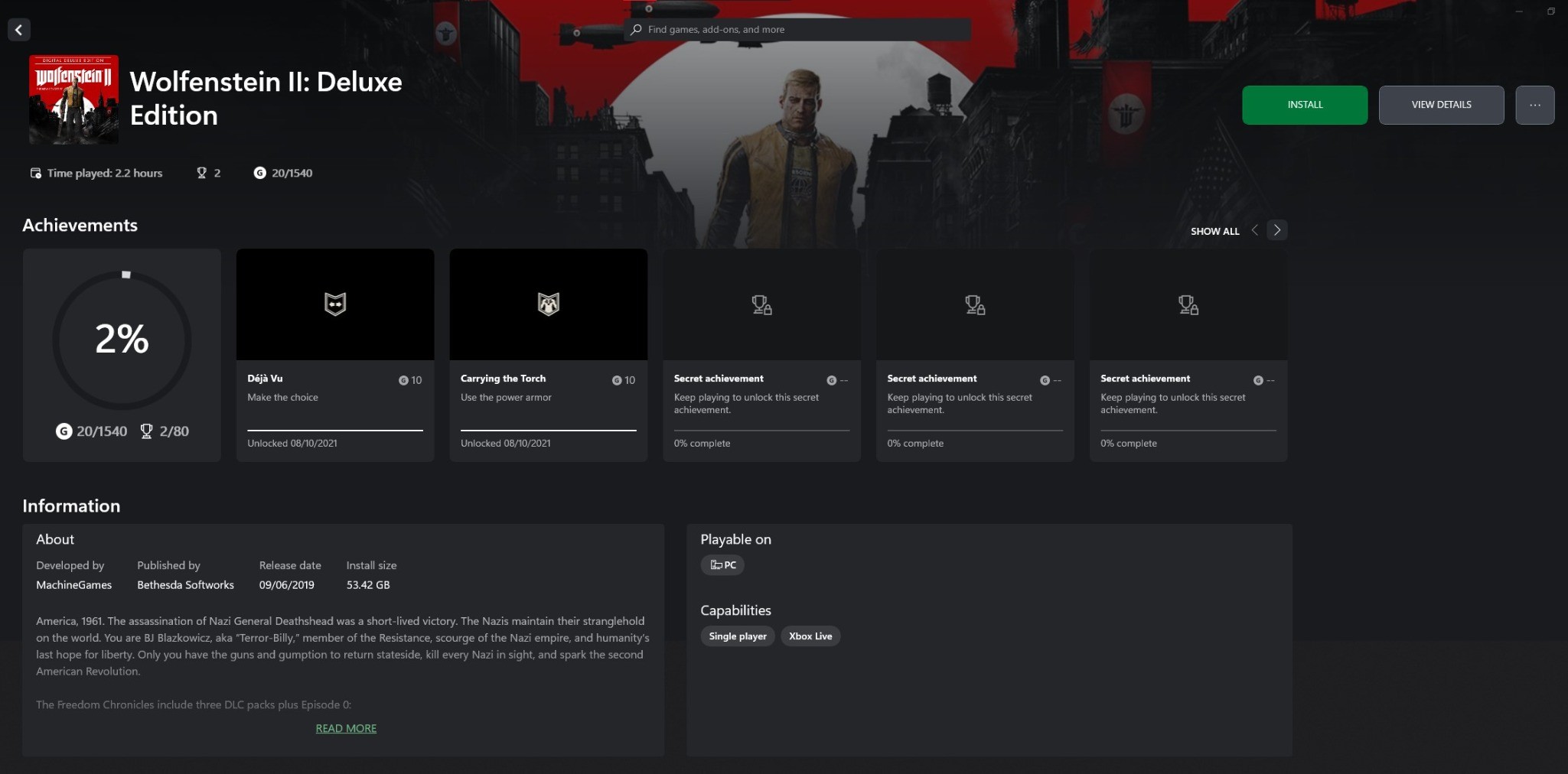Click the gamerscore icon on Déjà Vu card
This screenshot has height=774, width=1568.
point(403,380)
